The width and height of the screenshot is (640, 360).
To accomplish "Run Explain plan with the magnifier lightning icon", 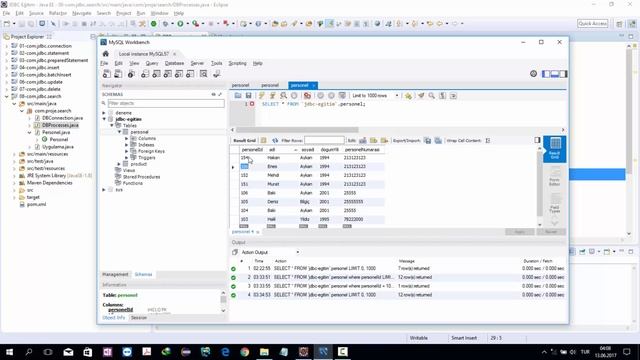I will 283,96.
